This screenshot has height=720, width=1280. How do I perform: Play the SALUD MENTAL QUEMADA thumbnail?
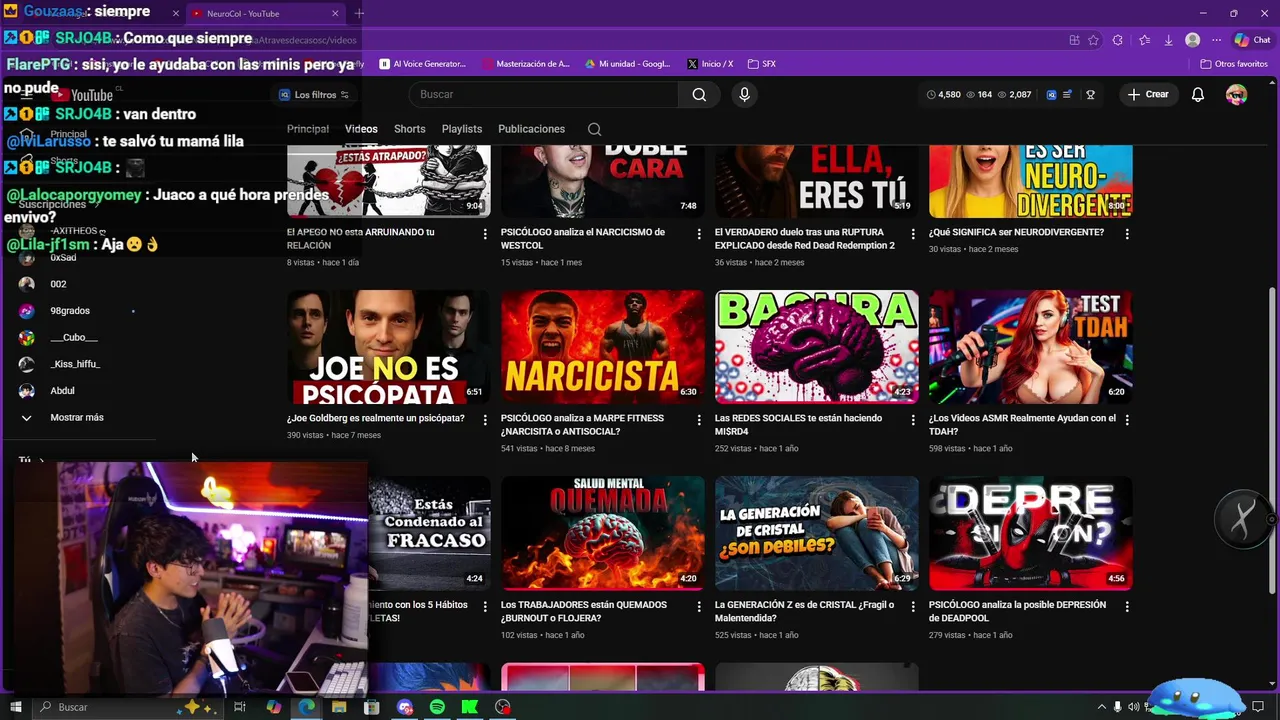603,533
